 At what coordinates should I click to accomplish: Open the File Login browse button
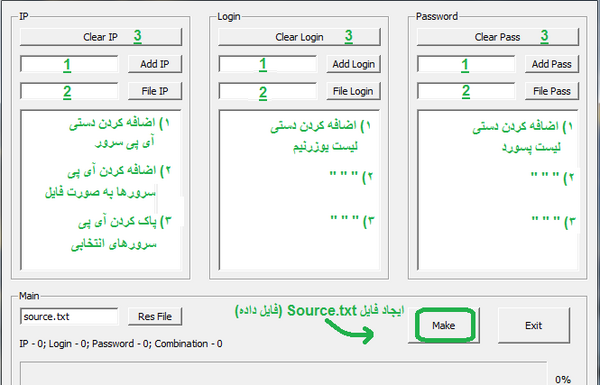click(x=353, y=91)
